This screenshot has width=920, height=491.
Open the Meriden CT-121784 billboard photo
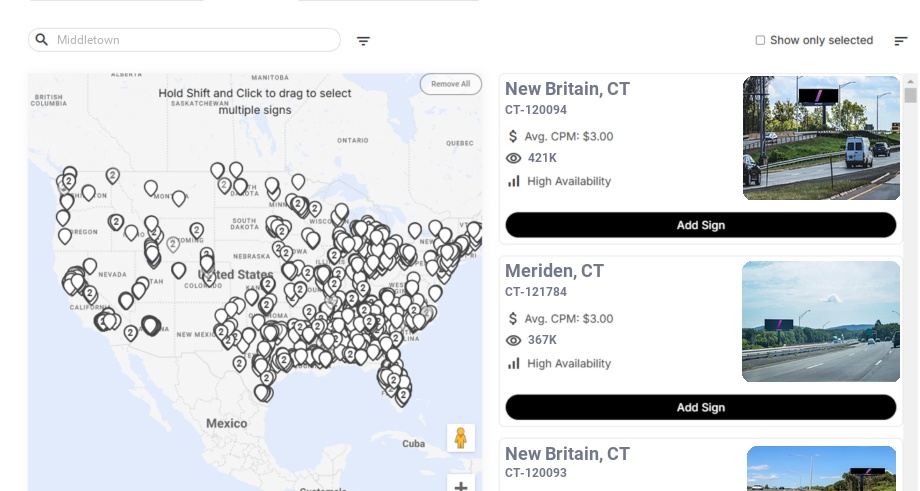[821, 321]
